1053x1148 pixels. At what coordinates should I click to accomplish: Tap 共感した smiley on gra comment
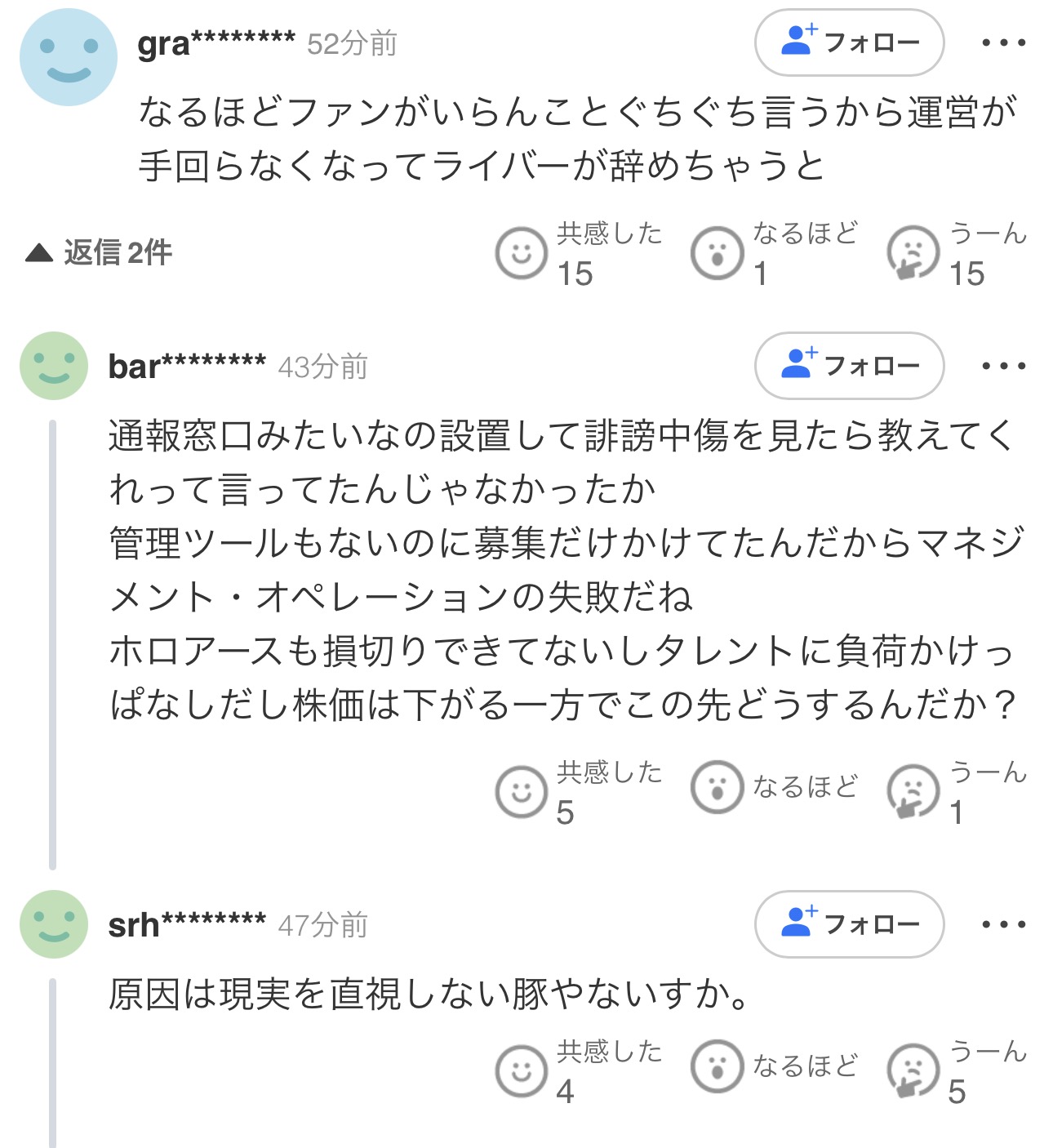(521, 253)
